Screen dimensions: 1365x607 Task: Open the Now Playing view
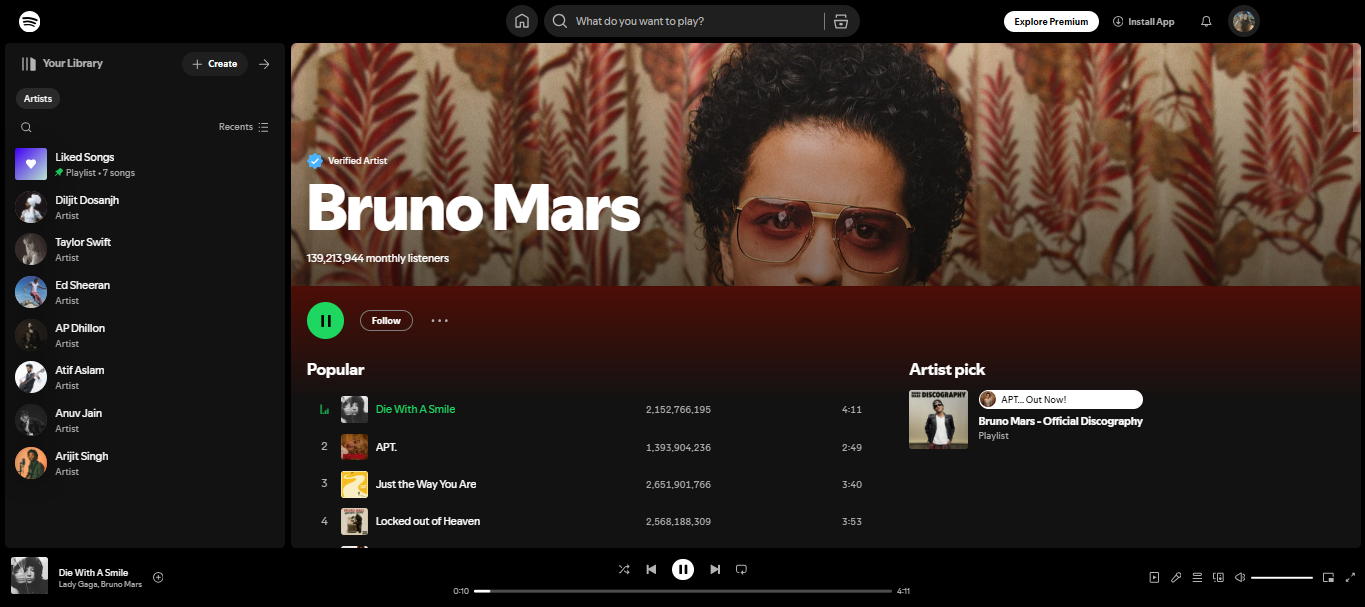point(1155,577)
